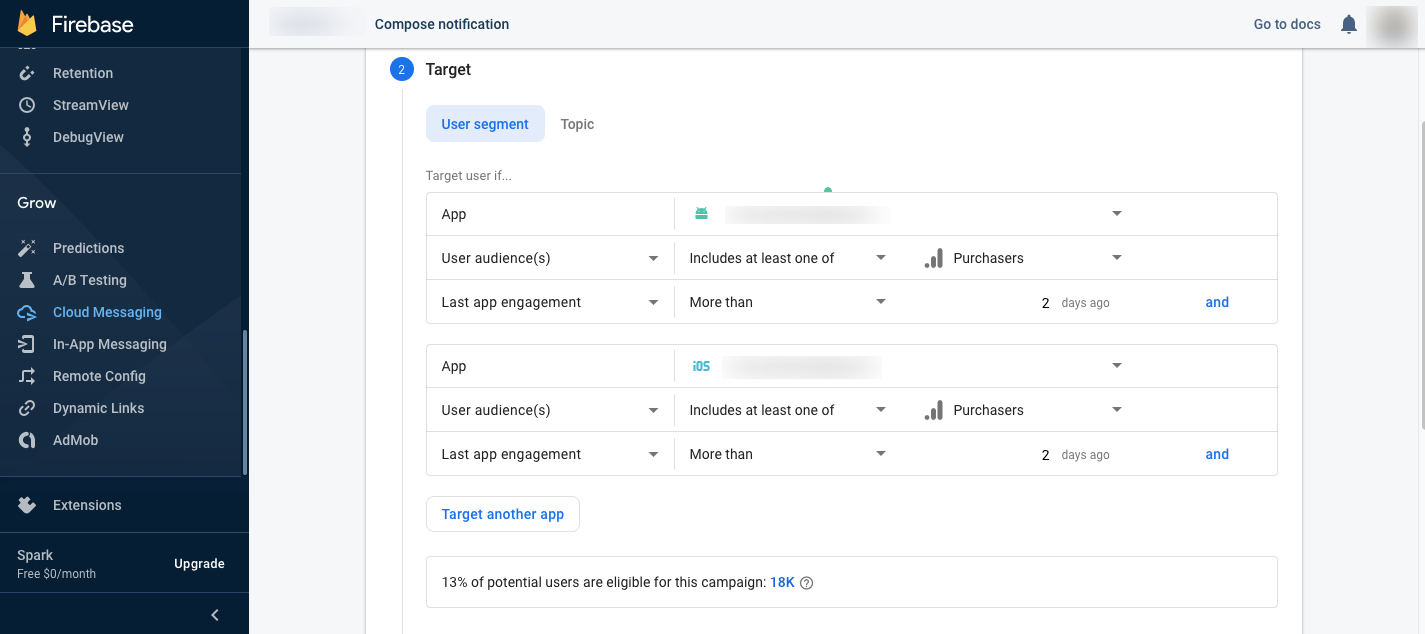The image size is (1425, 634).
Task: Open the Go to docs link
Action: point(1287,24)
